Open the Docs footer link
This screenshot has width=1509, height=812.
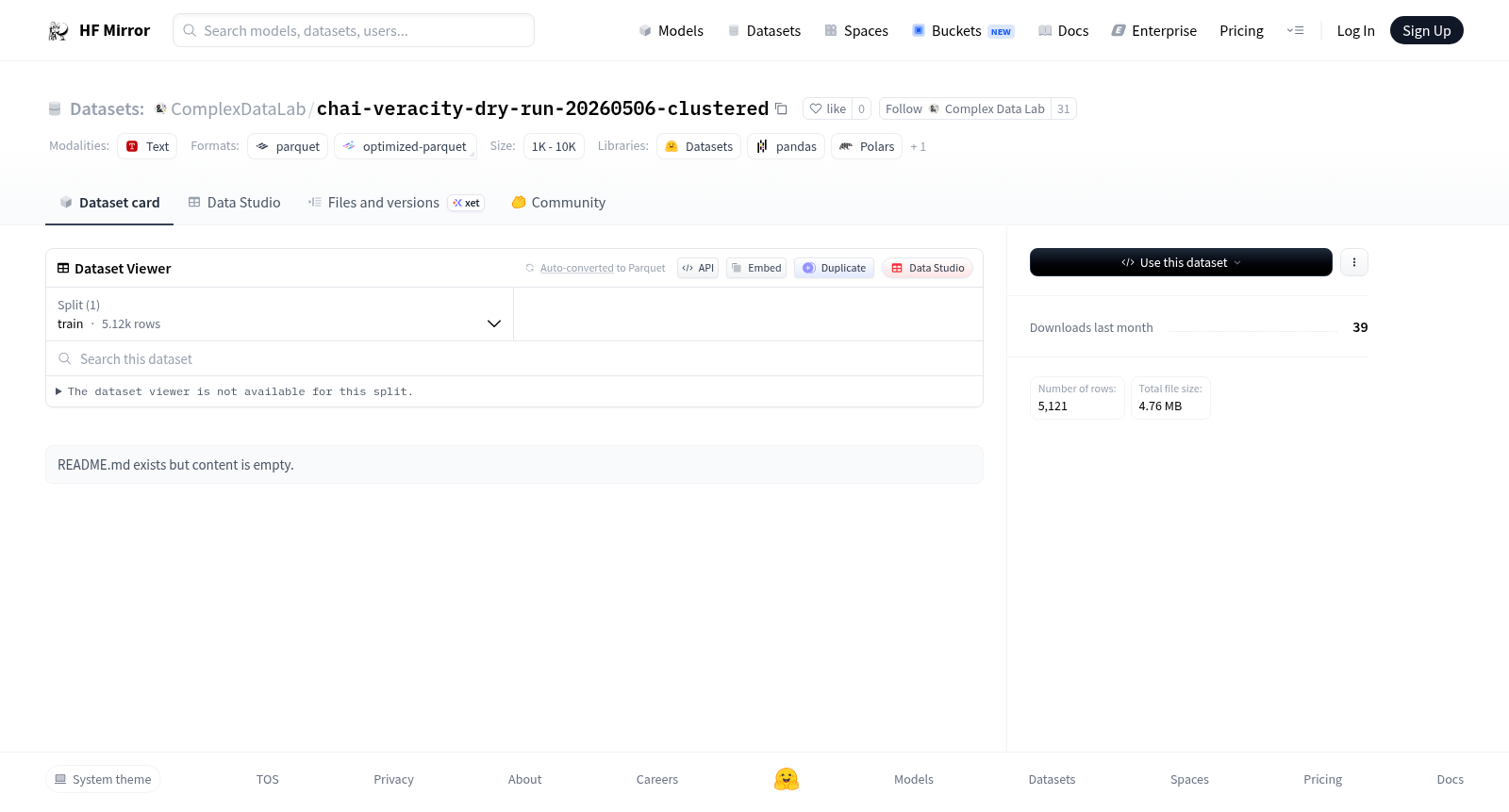point(1450,779)
